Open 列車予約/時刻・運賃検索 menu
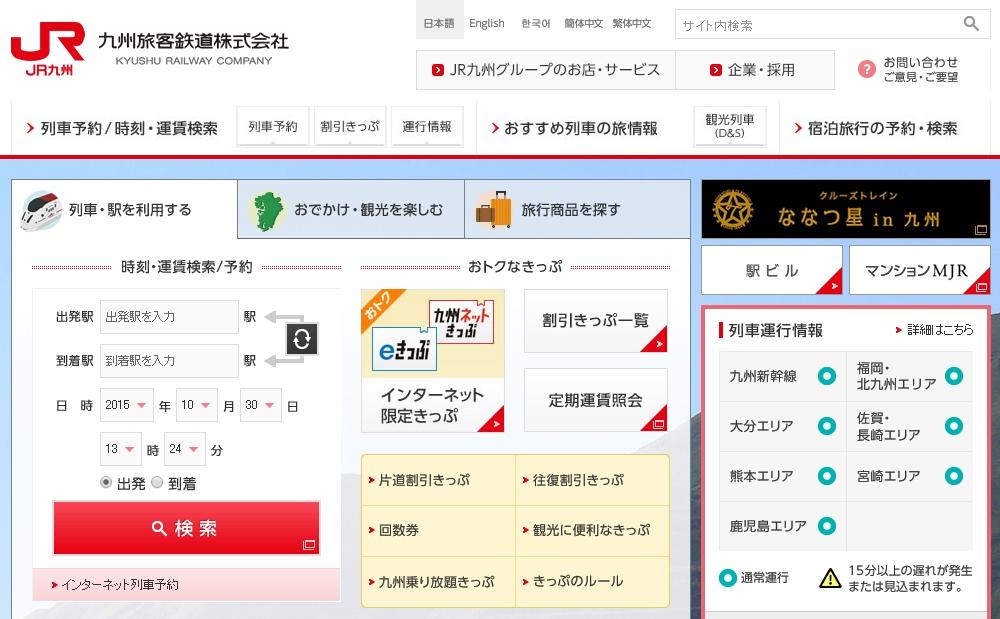Image resolution: width=1000 pixels, height=619 pixels. (122, 128)
